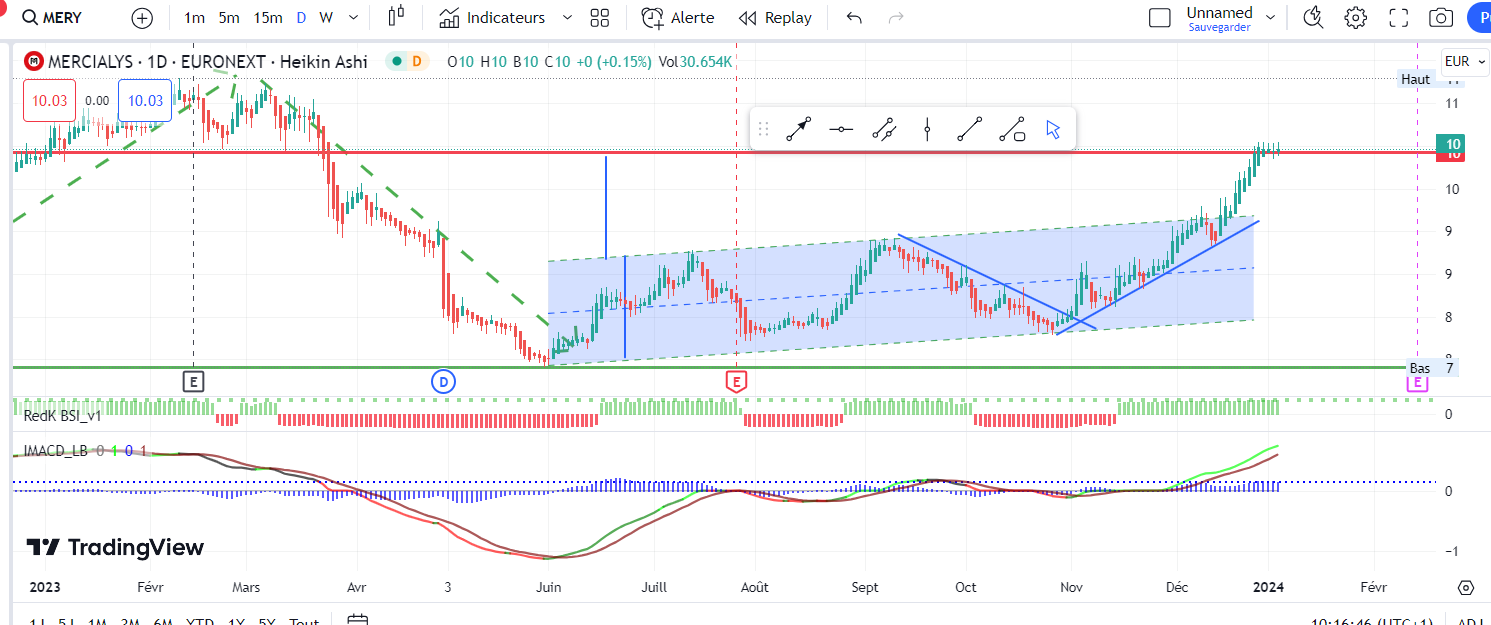Viewport: 1491px width, 625px height.
Task: Select the 5m interval
Action: [x=229, y=18]
